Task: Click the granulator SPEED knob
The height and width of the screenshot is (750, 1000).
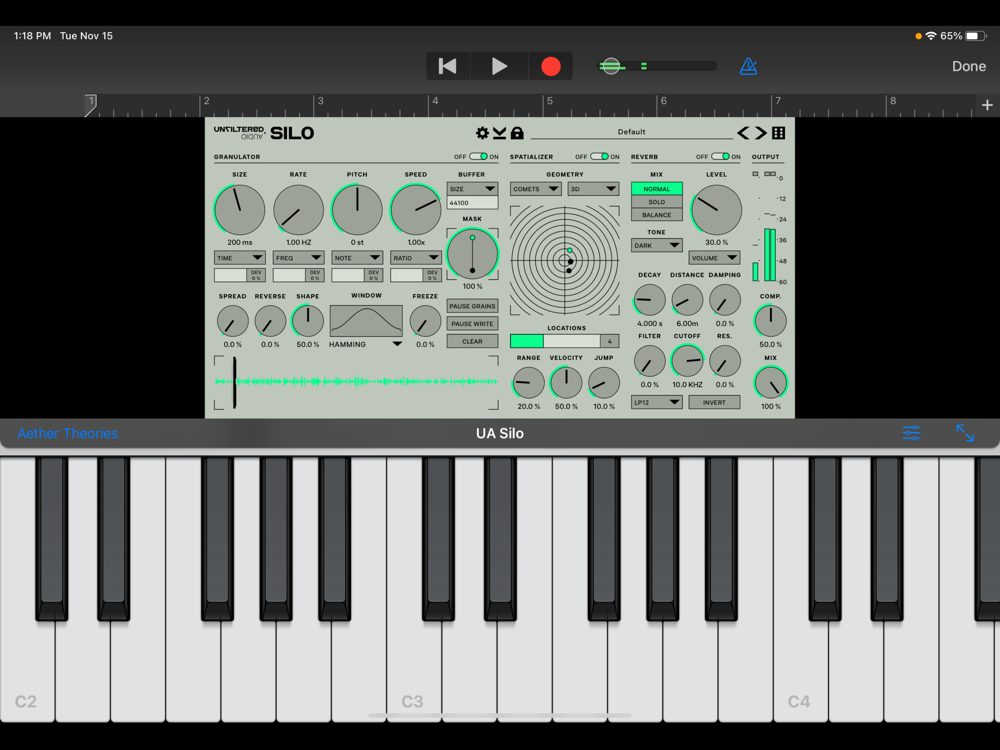Action: tap(416, 210)
